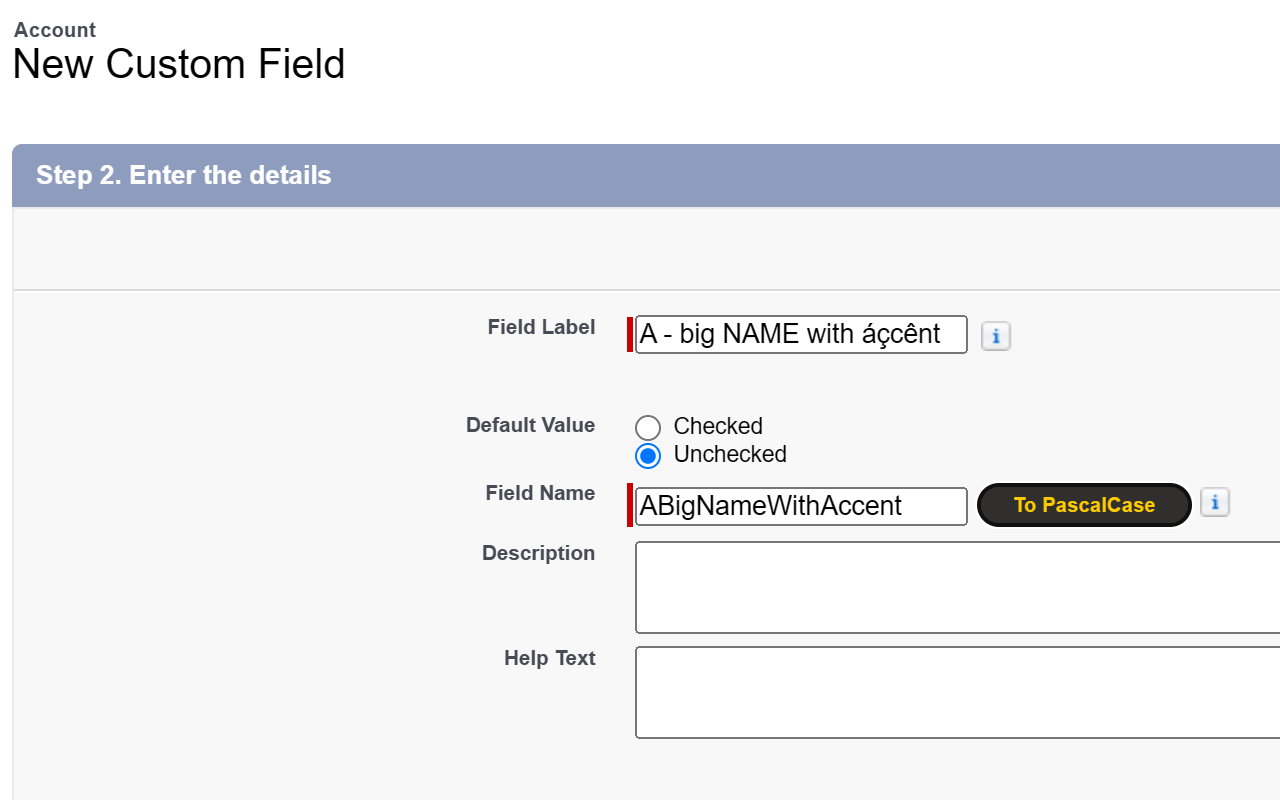This screenshot has width=1280, height=800.
Task: Open Field Label tooltip via the blue i icon
Action: pos(995,336)
